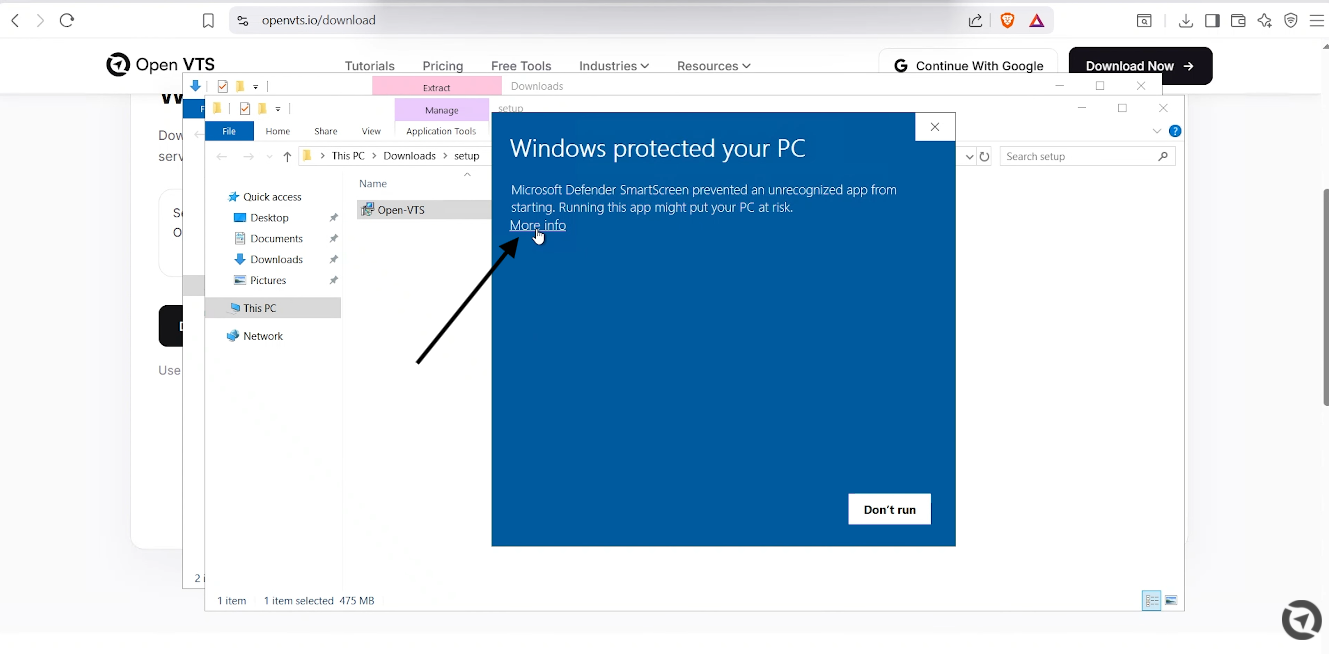Click the refresh icon beside the address path
This screenshot has height=654, width=1329.
pos(985,156)
